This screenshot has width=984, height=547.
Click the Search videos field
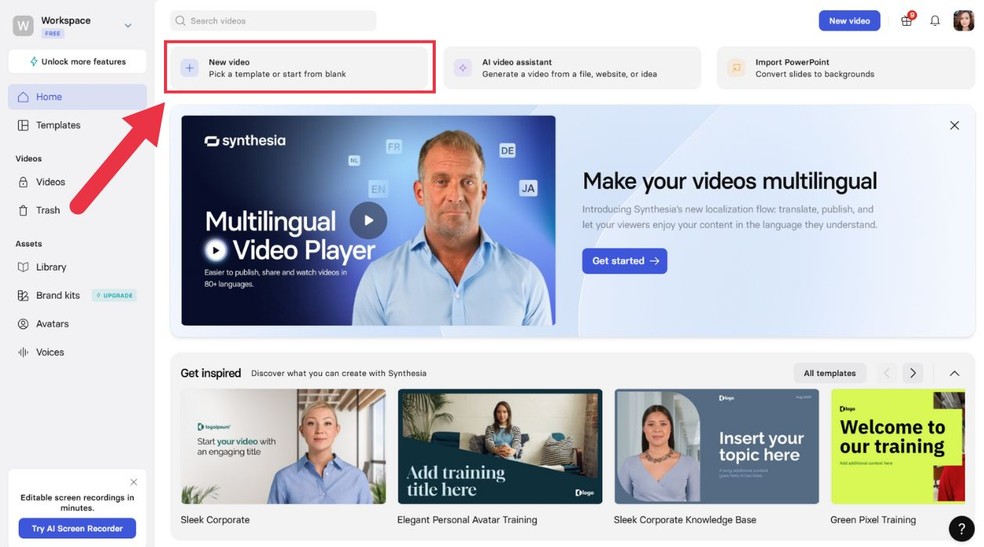(273, 21)
